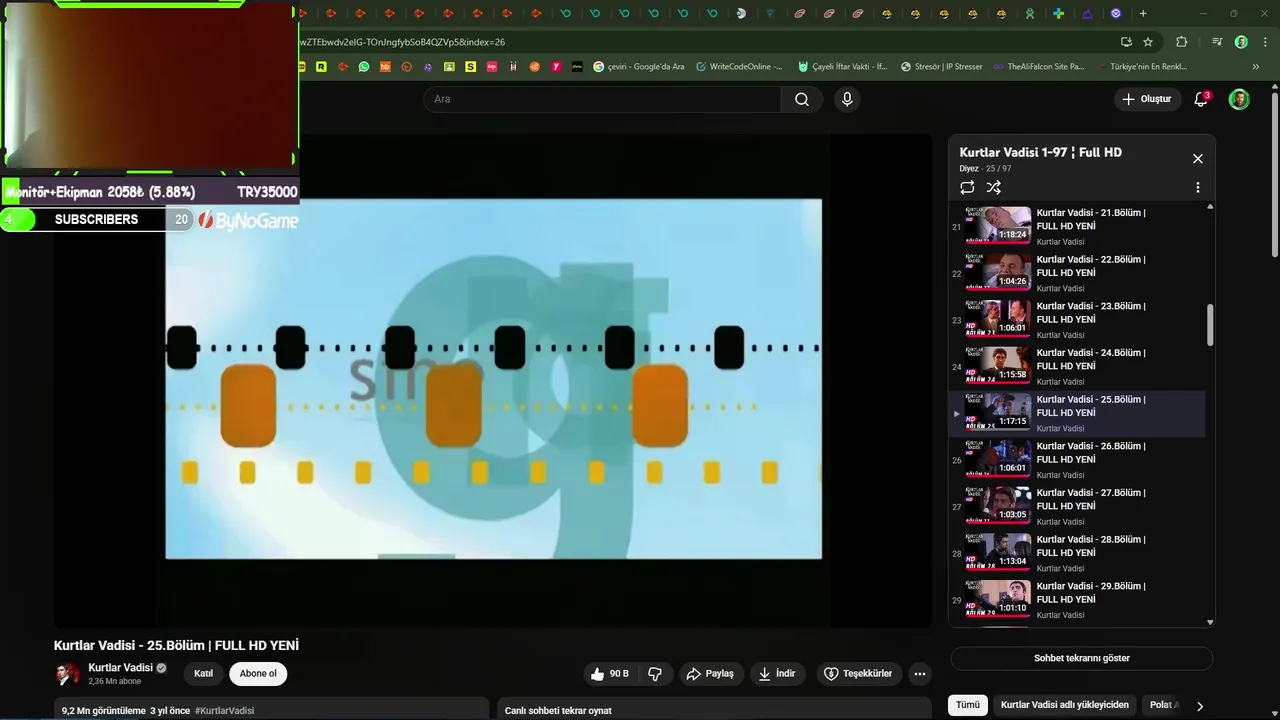Open Chrome profile avatar in toolbar
Viewport: 1280px width, 720px height.
pyautogui.click(x=1241, y=42)
